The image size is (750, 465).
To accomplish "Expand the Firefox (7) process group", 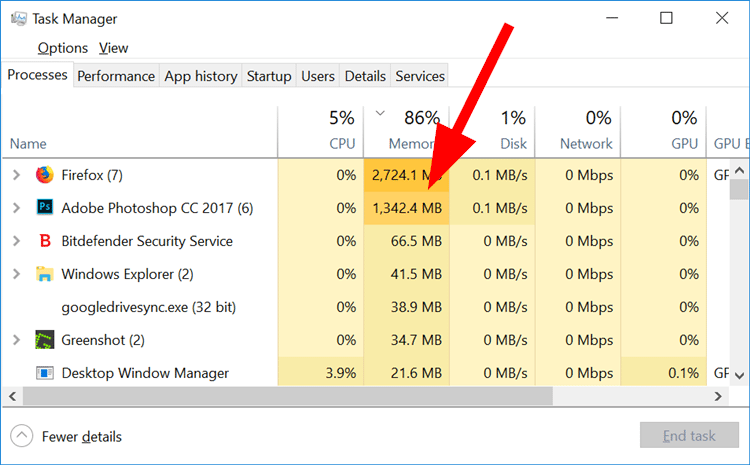I will [x=16, y=175].
